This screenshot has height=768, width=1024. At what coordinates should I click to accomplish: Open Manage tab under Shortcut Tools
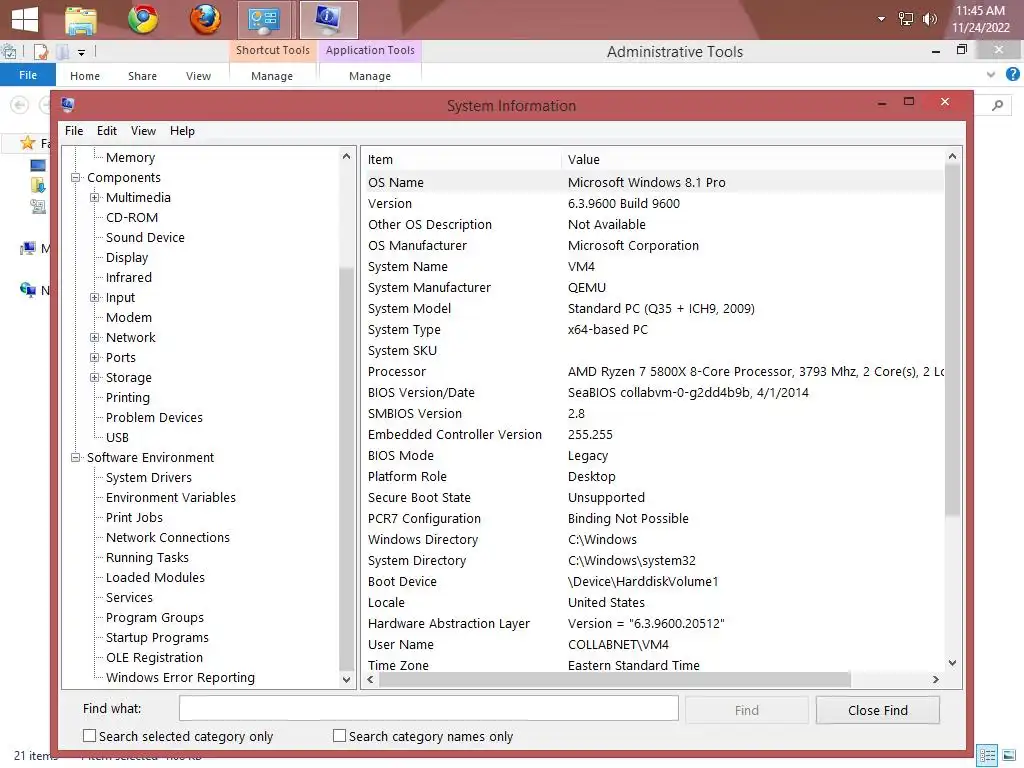tap(272, 76)
